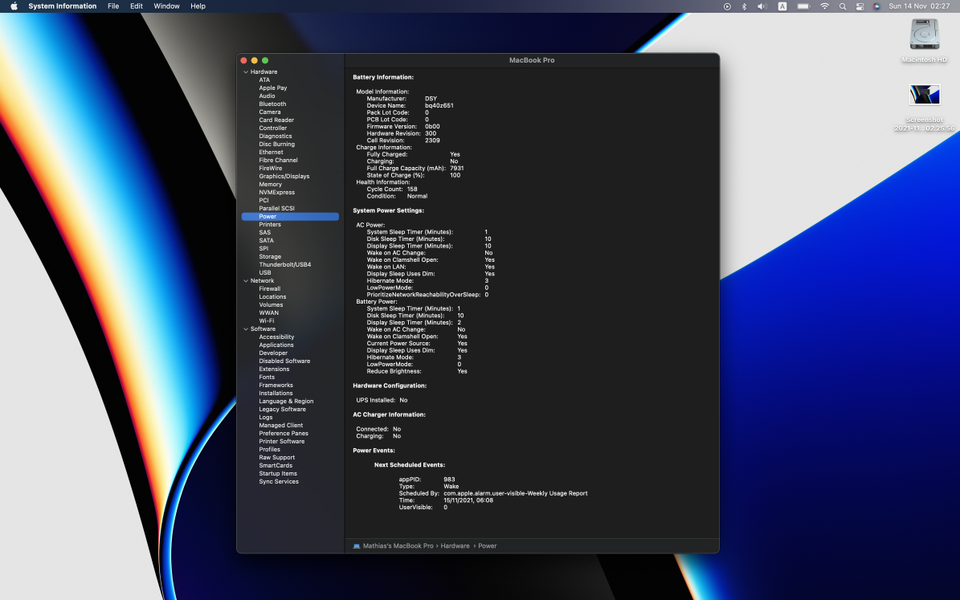The width and height of the screenshot is (960, 600).
Task: Select Language & Region in the sidebar
Action: [x=286, y=402]
